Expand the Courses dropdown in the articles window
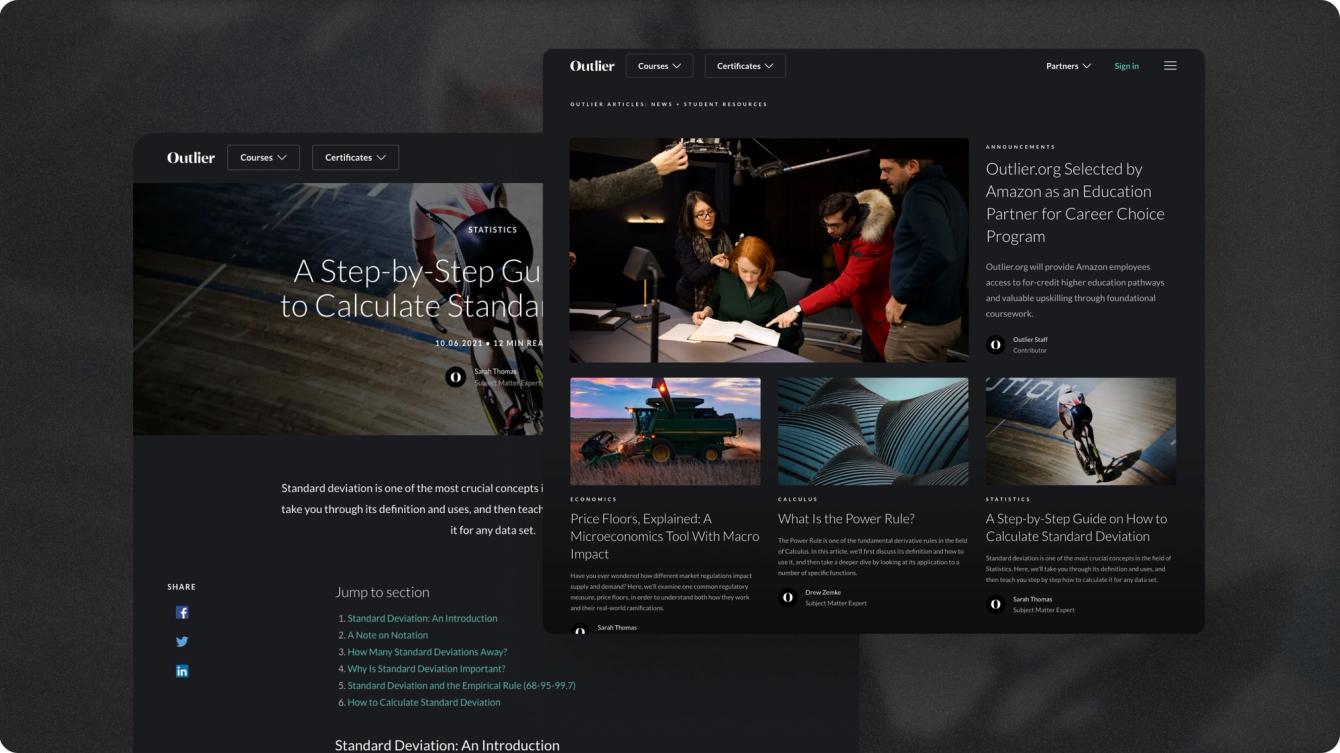This screenshot has width=1340, height=753. coord(660,66)
